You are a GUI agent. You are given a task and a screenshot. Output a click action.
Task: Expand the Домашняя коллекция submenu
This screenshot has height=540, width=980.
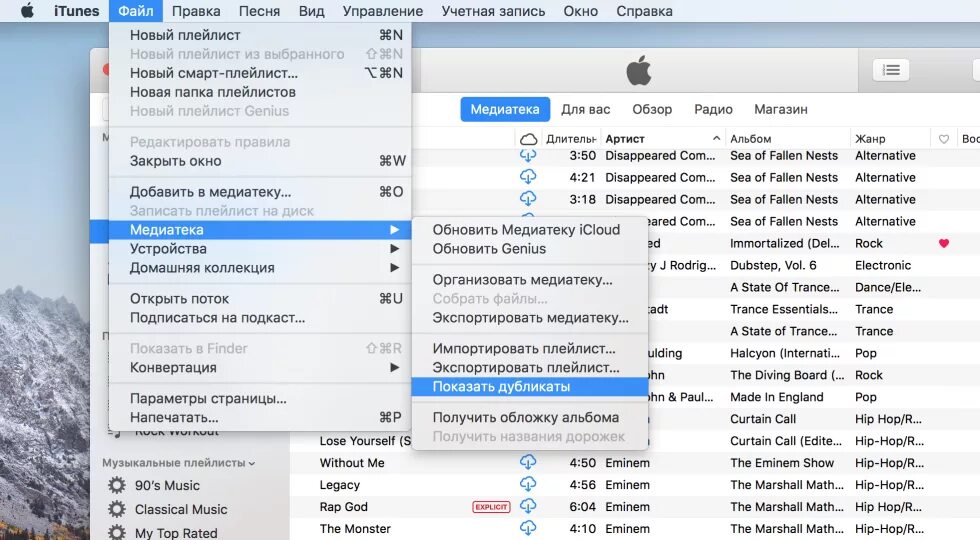pos(260,268)
